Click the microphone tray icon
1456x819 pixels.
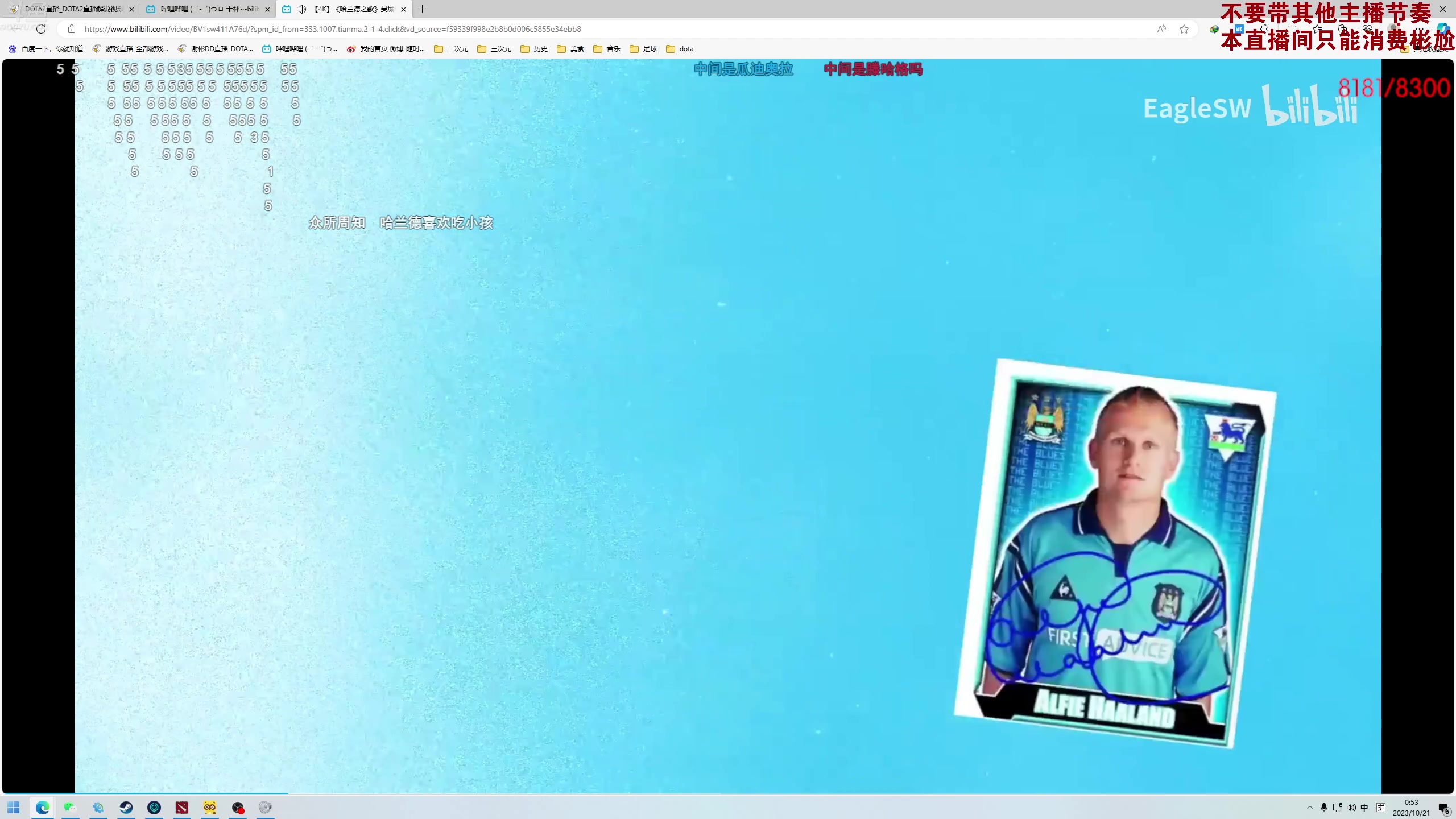(1324, 808)
